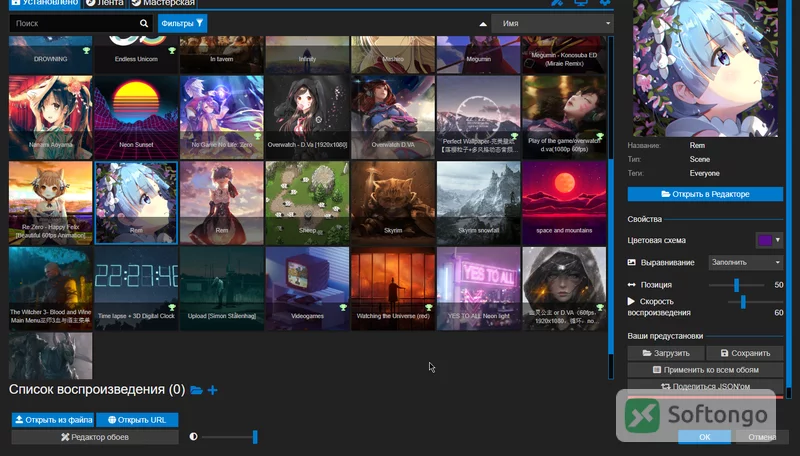The image size is (800, 456).
Task: Select the Perfect Wallpaper clock thumbnail
Action: [479, 117]
